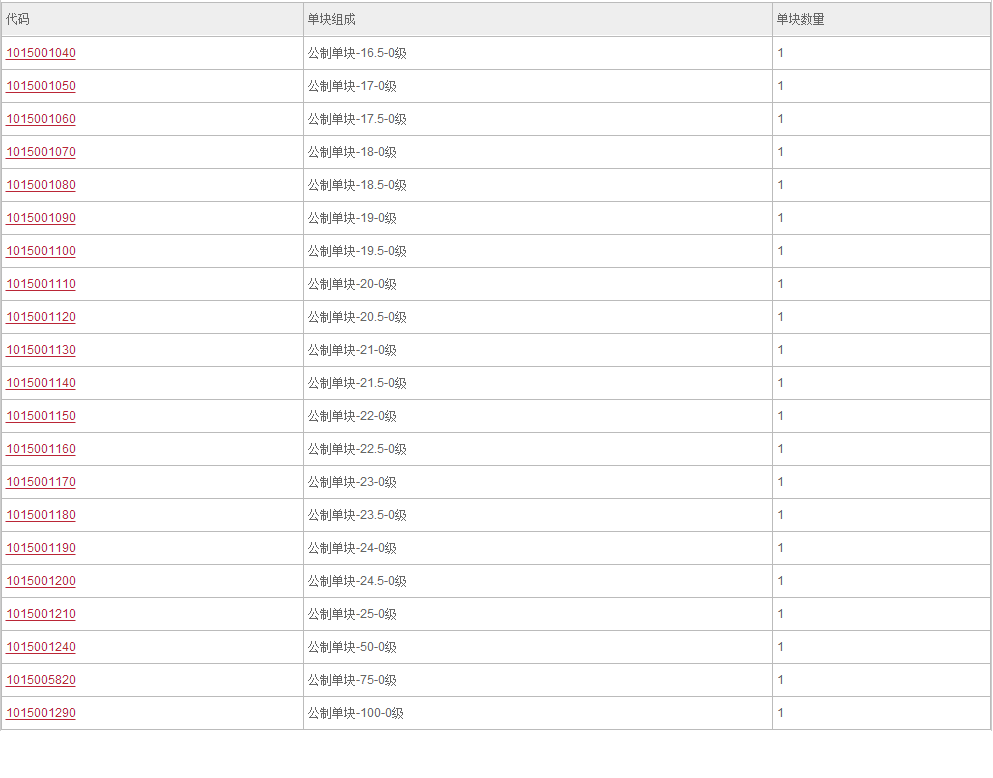The image size is (993, 778).
Task: Click code link 1015001240
Action: [x=41, y=647]
